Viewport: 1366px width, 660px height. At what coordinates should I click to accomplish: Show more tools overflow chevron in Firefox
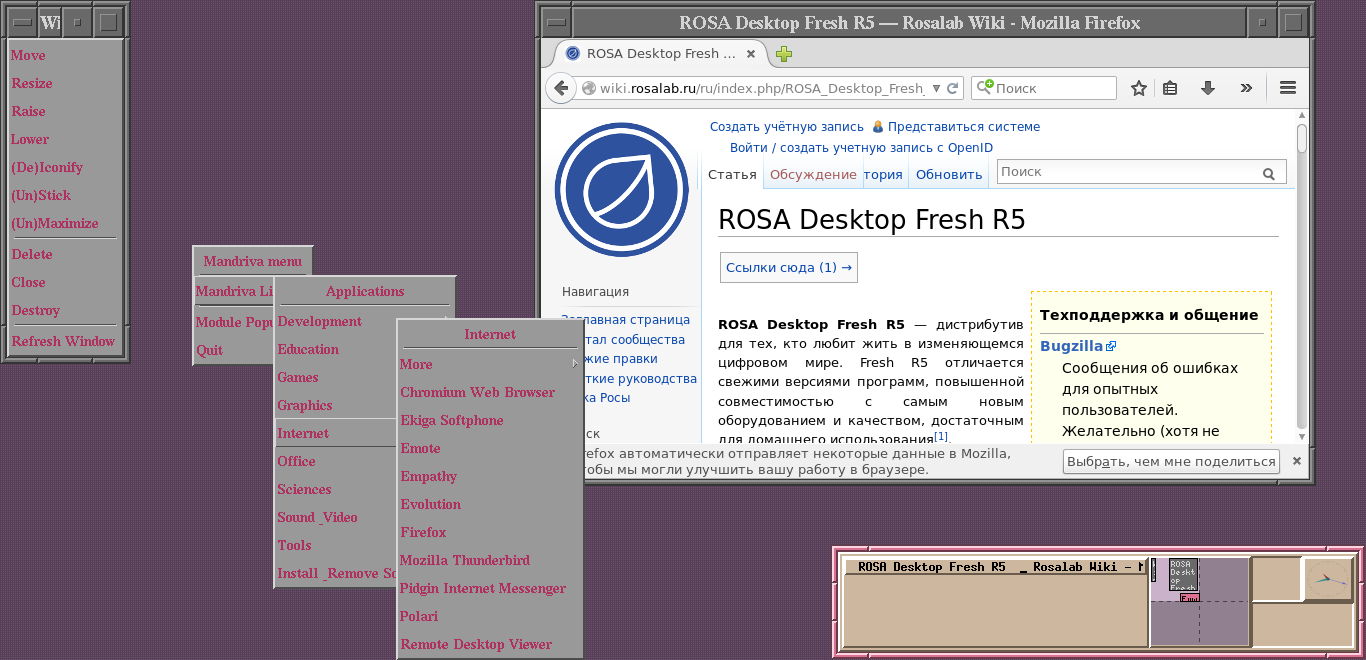point(1246,88)
